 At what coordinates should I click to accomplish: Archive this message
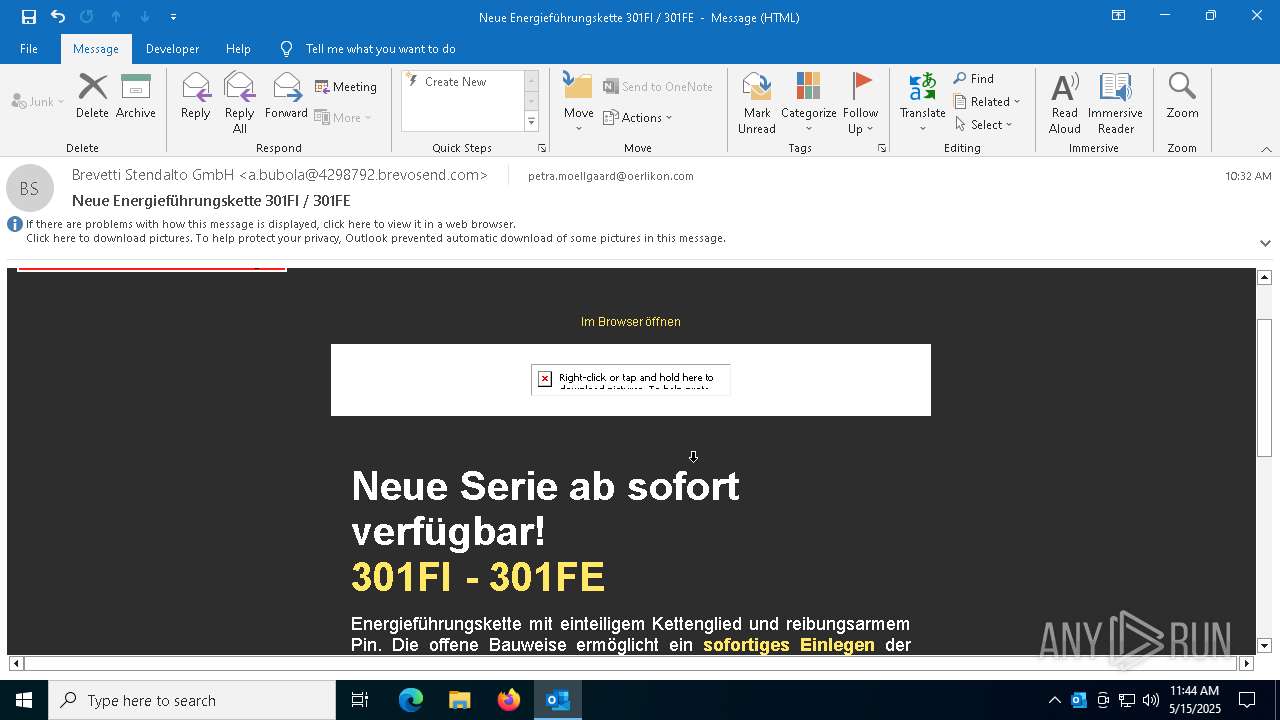coord(135,96)
